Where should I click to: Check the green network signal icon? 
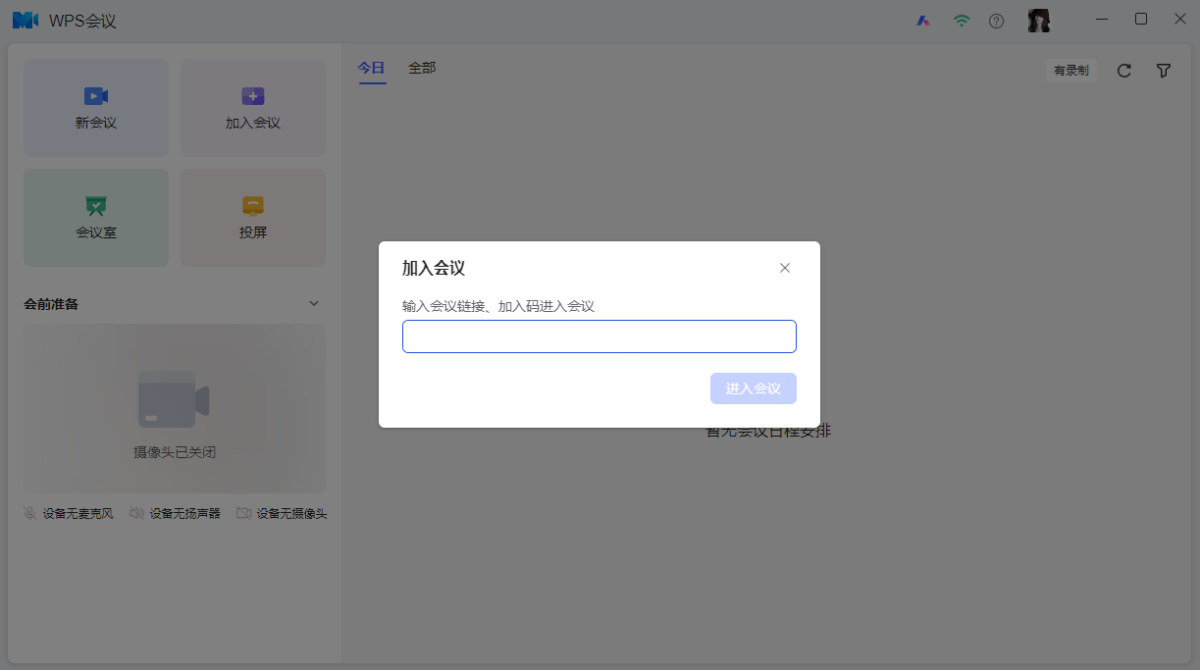pos(961,21)
